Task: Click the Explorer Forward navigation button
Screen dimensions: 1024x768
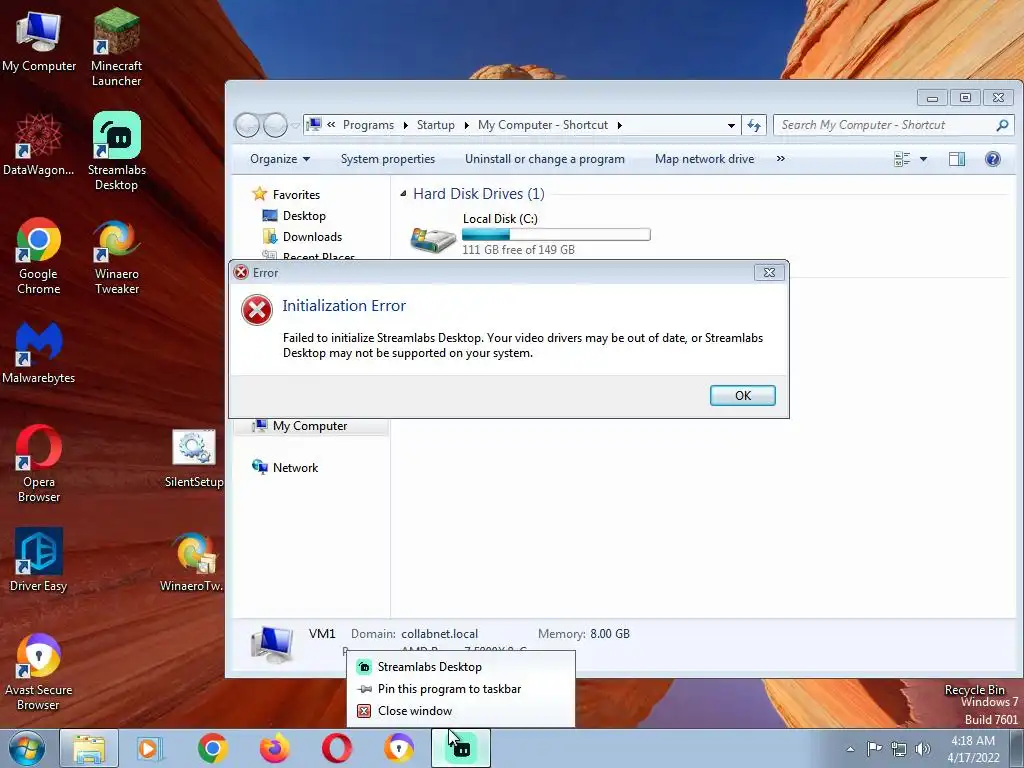Action: tap(275, 125)
